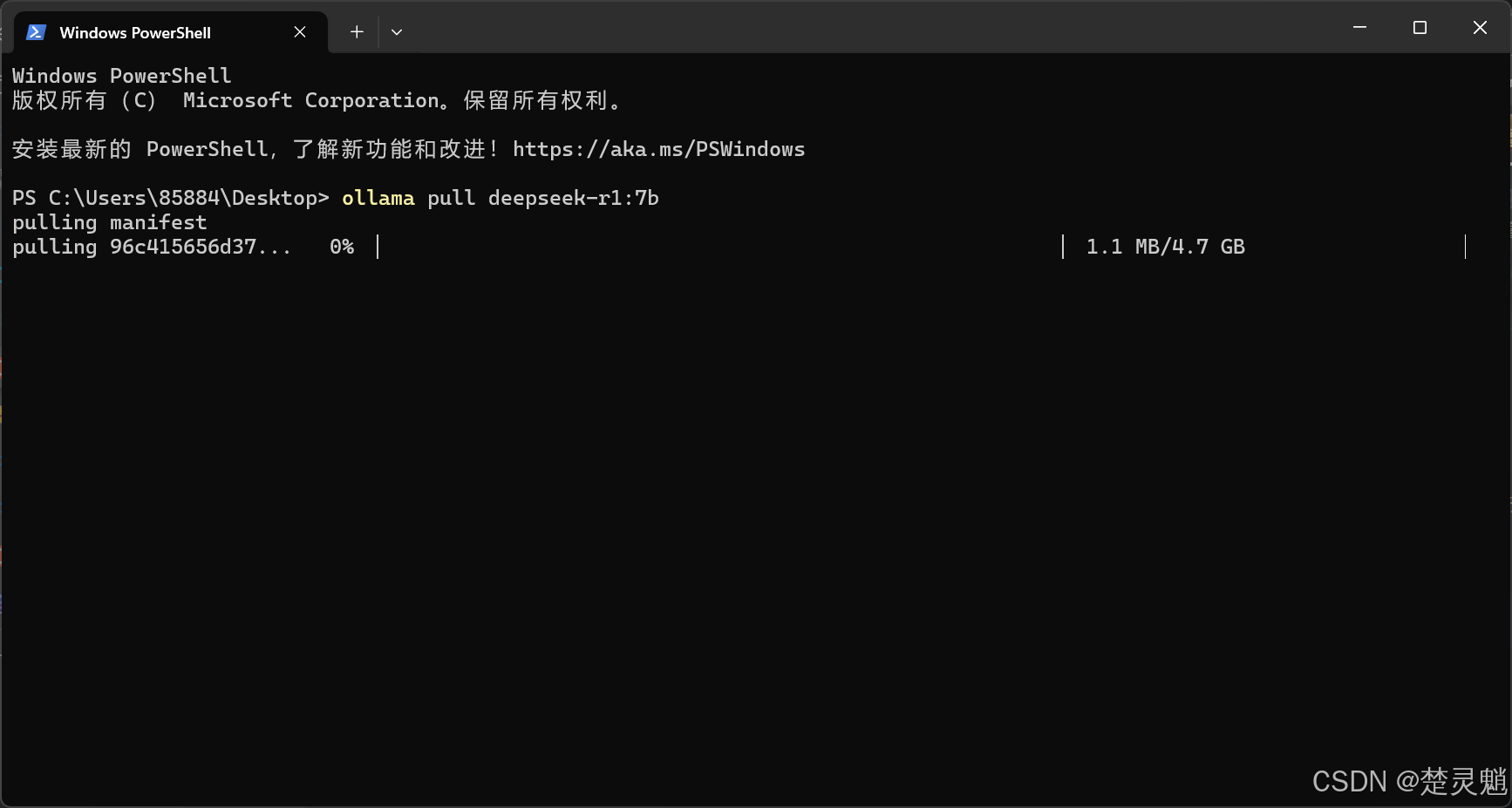Open the https://aka.ms/PSWindows link

click(x=659, y=149)
